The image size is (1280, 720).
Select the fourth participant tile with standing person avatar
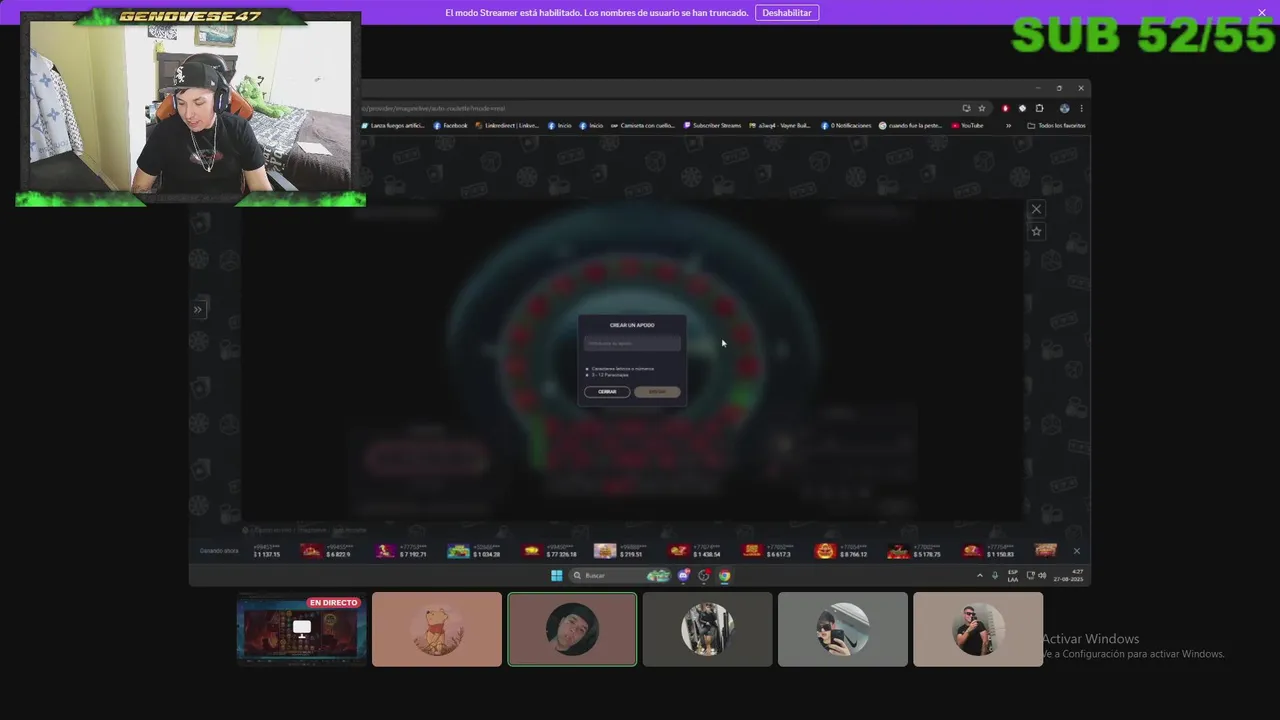(x=707, y=629)
